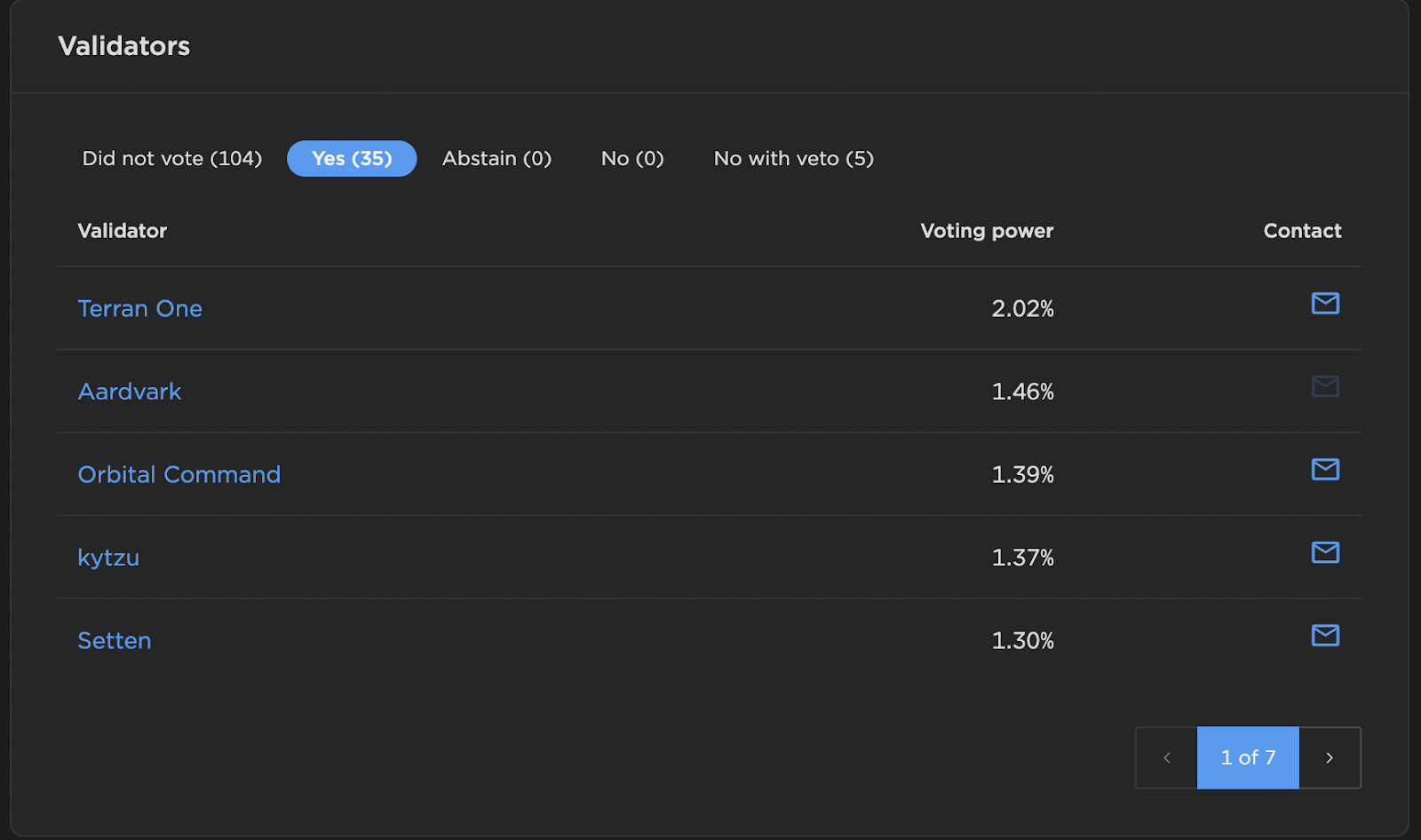The height and width of the screenshot is (840, 1421).
Task: Click the Voting power column header
Action: point(987,231)
